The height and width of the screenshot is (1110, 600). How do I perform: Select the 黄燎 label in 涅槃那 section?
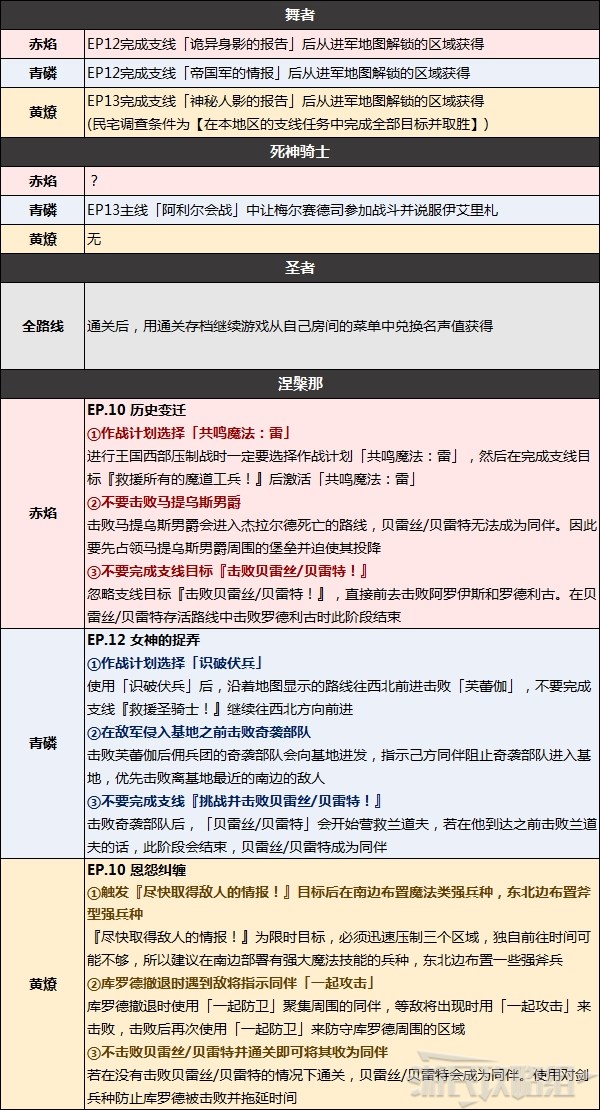pyautogui.click(x=42, y=983)
